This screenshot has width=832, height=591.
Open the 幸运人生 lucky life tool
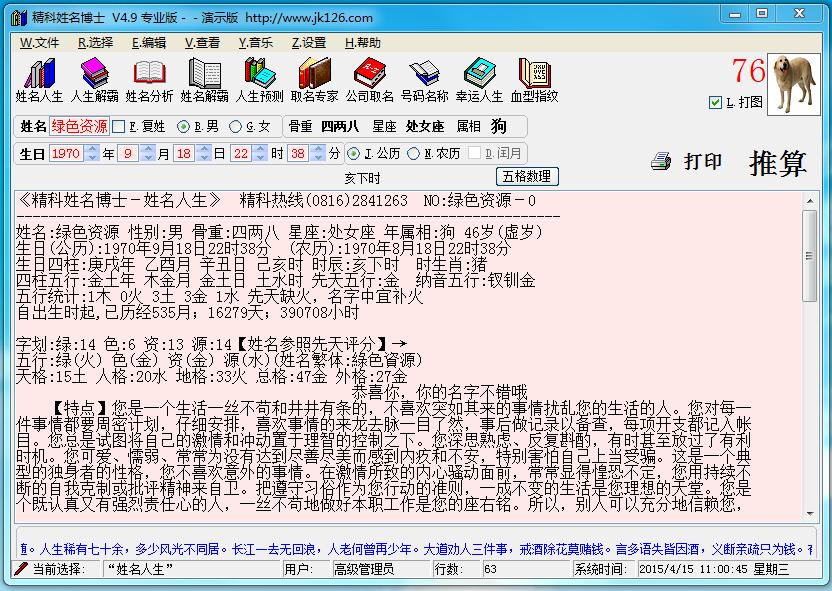(478, 79)
